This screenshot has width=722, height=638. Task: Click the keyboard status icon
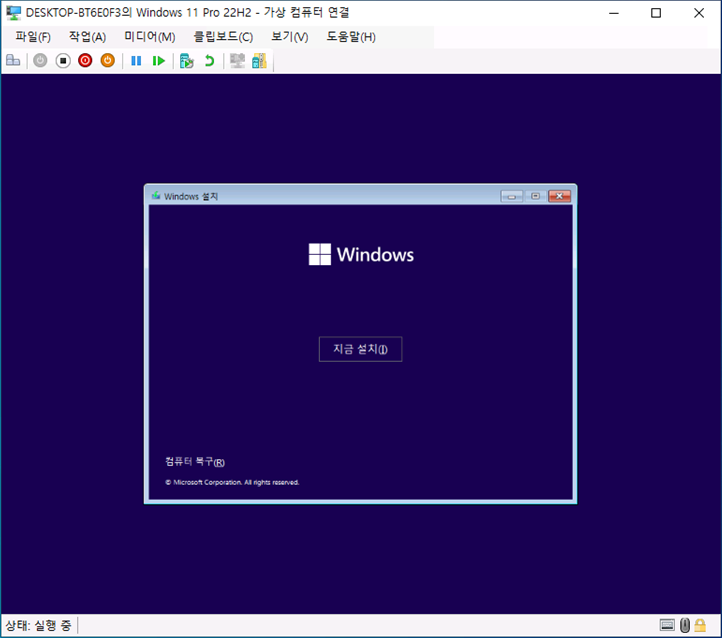pyautogui.click(x=667, y=625)
